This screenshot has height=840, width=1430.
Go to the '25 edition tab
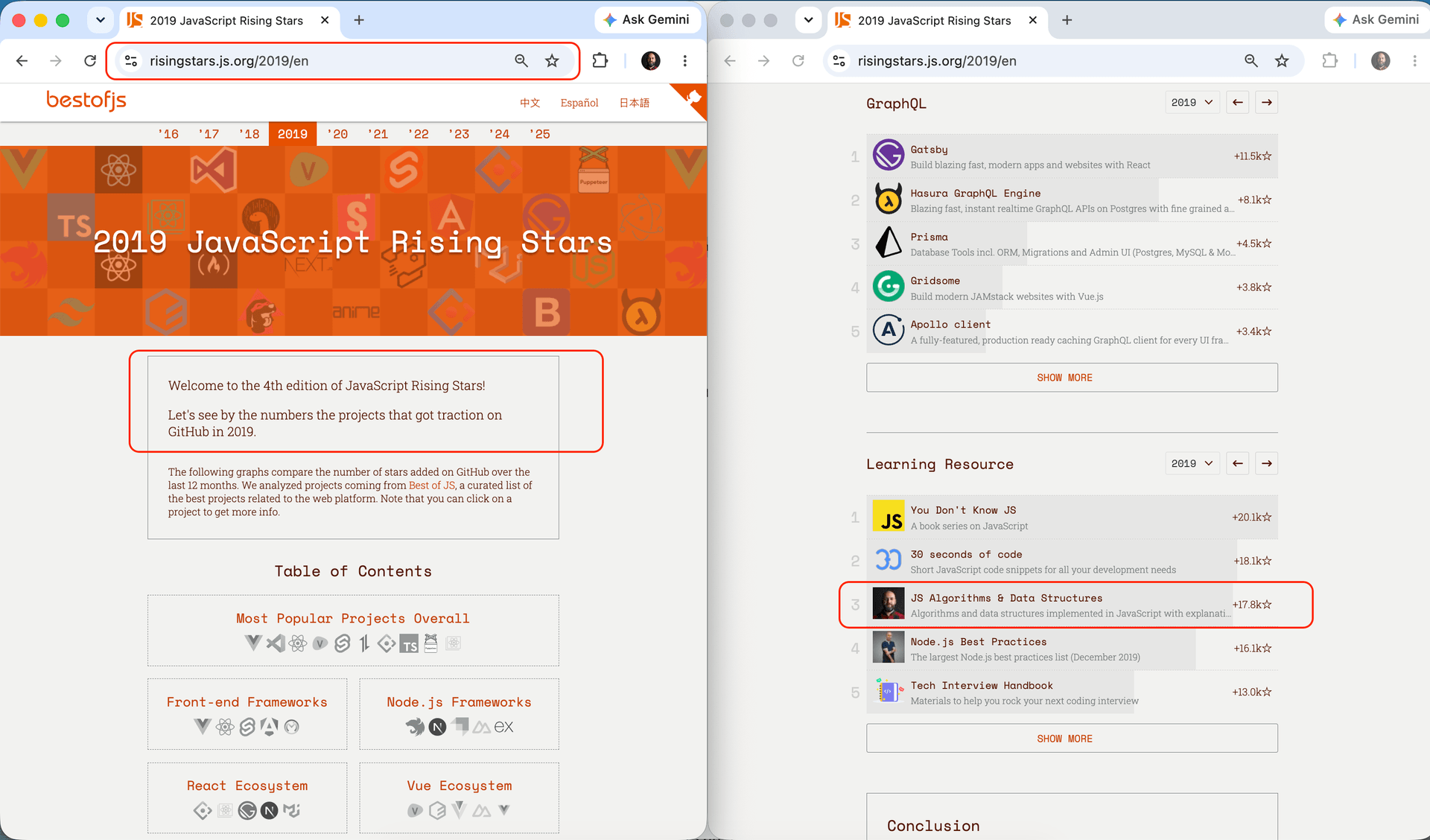[540, 134]
